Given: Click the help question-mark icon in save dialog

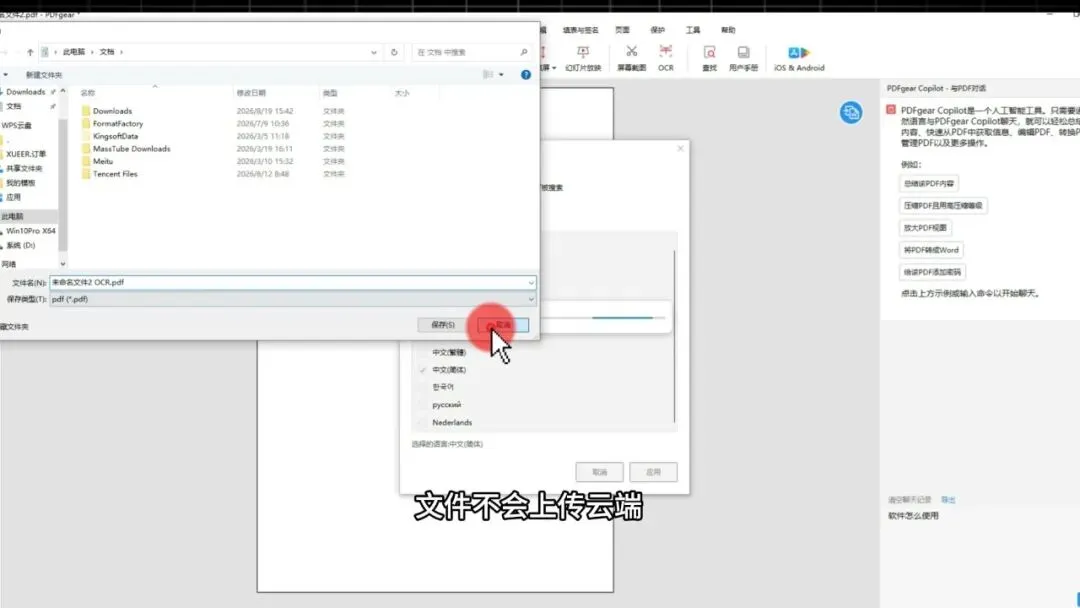Looking at the screenshot, I should click(526, 74).
